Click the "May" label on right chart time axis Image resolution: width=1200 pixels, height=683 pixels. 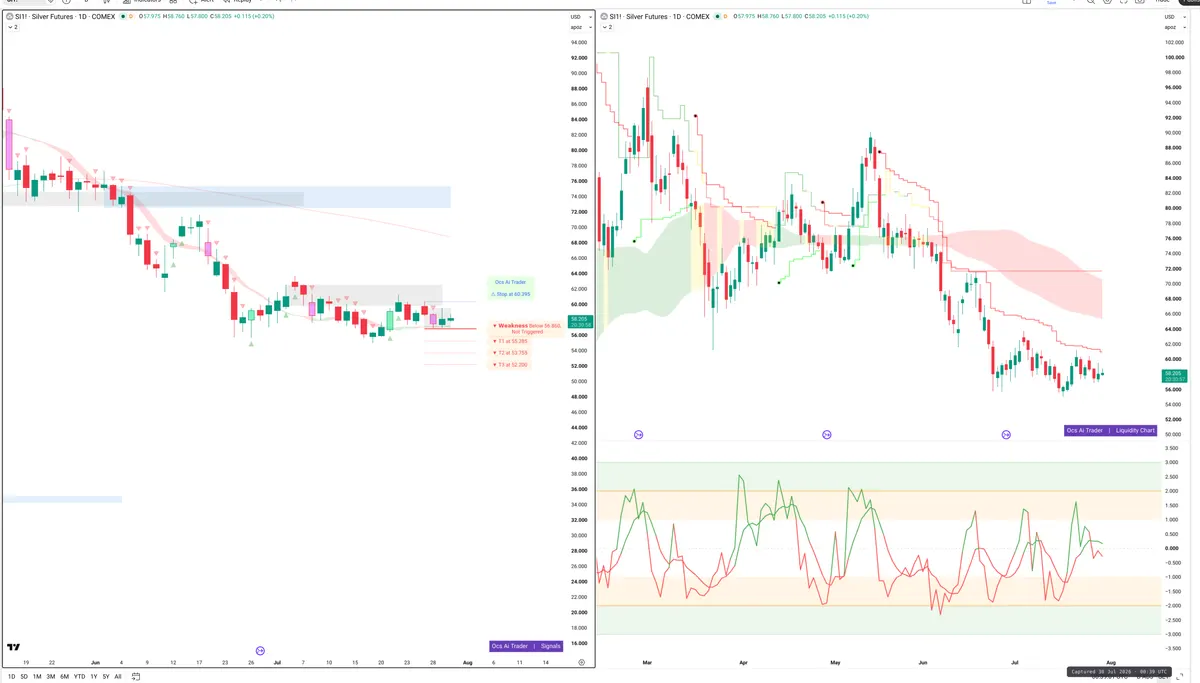[837, 662]
